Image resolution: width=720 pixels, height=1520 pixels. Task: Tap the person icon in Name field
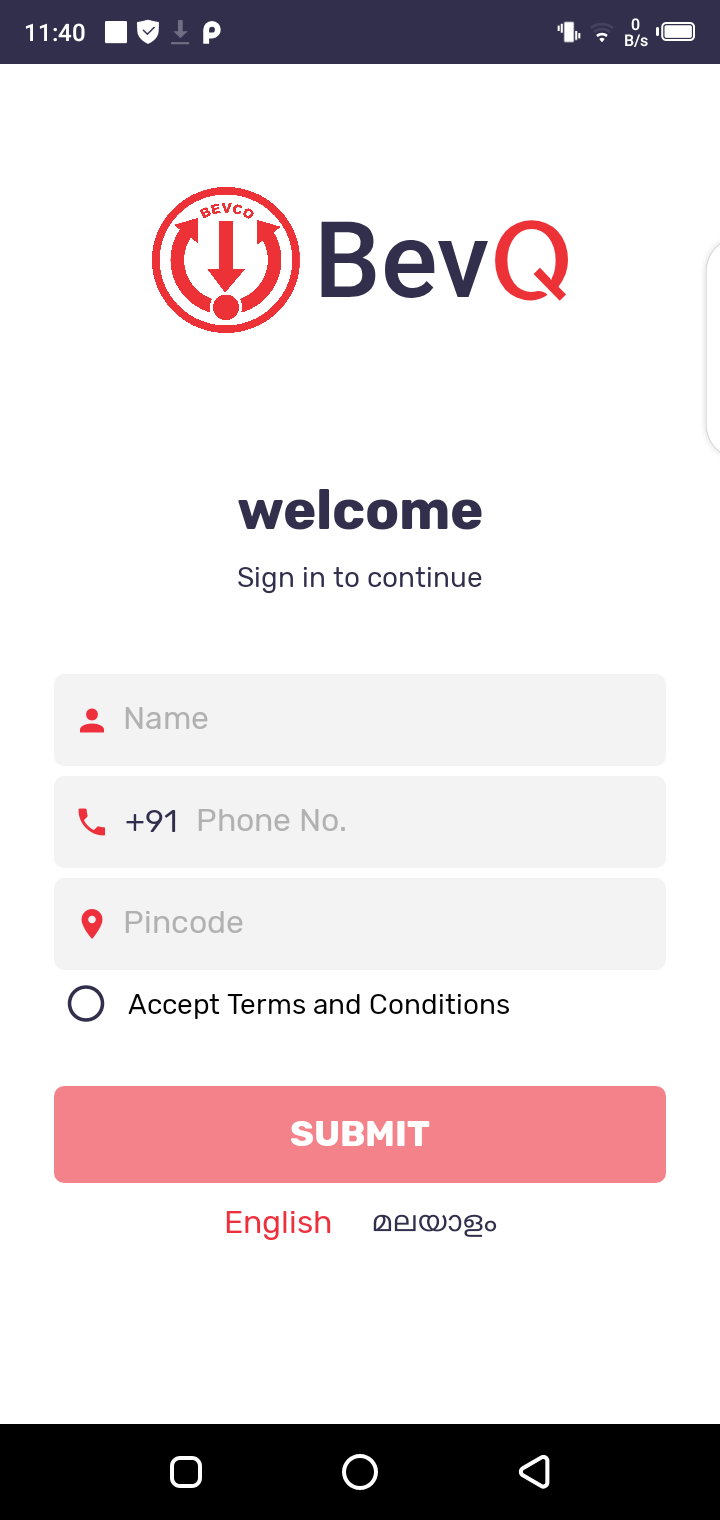click(92, 720)
